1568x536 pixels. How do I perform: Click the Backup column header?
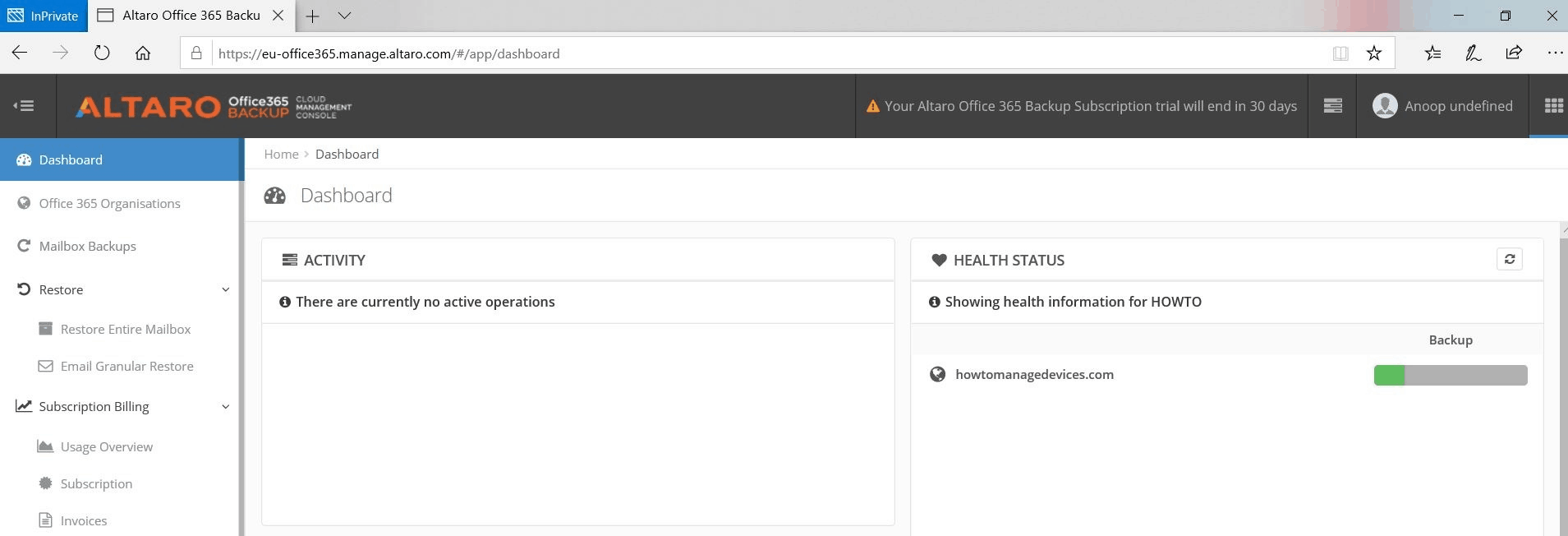[x=1450, y=340]
